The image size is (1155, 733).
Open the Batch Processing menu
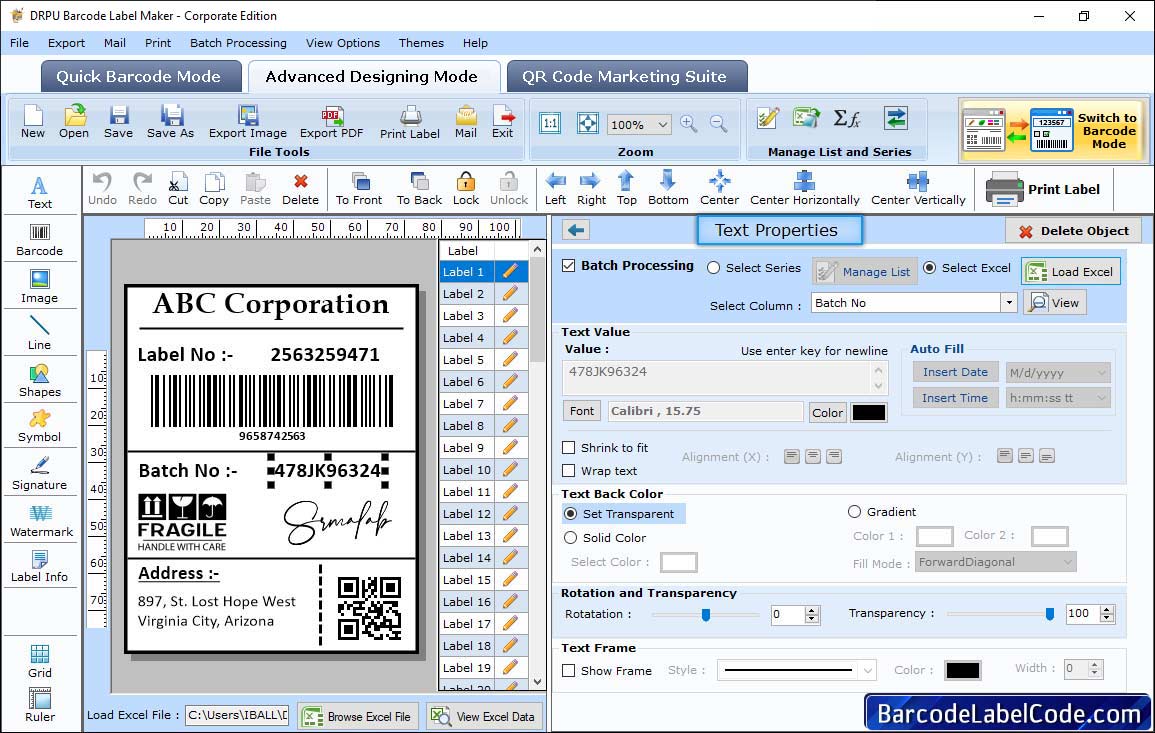tap(238, 43)
